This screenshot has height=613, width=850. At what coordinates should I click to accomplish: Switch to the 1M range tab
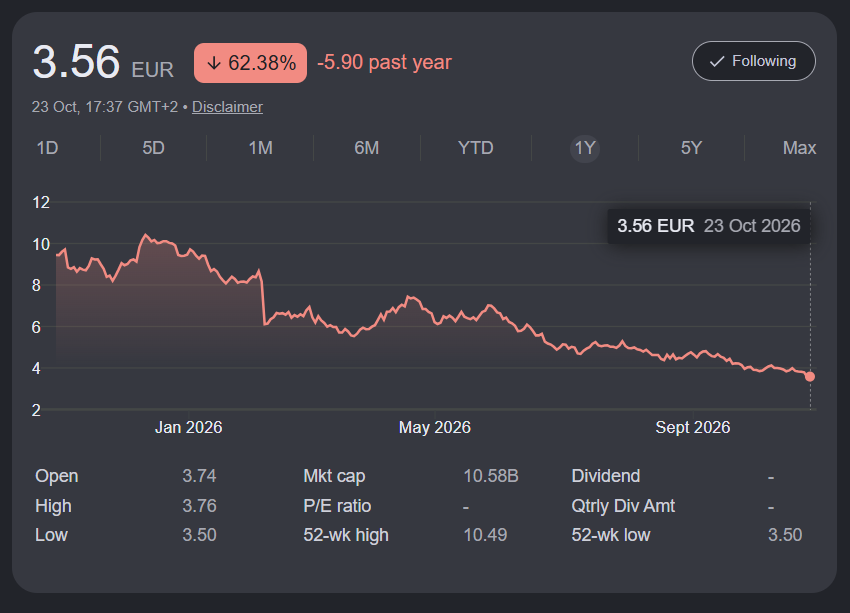(260, 148)
